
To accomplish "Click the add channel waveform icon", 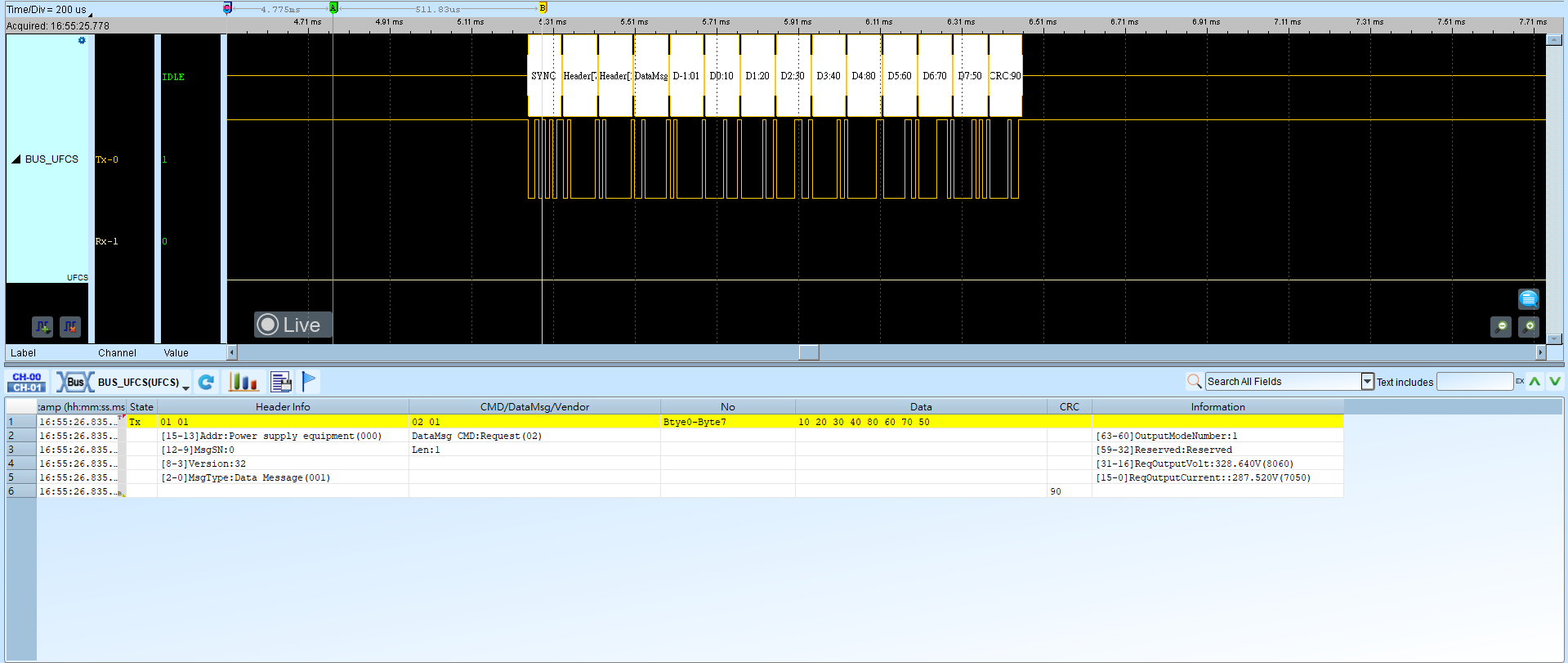I will tap(42, 327).
